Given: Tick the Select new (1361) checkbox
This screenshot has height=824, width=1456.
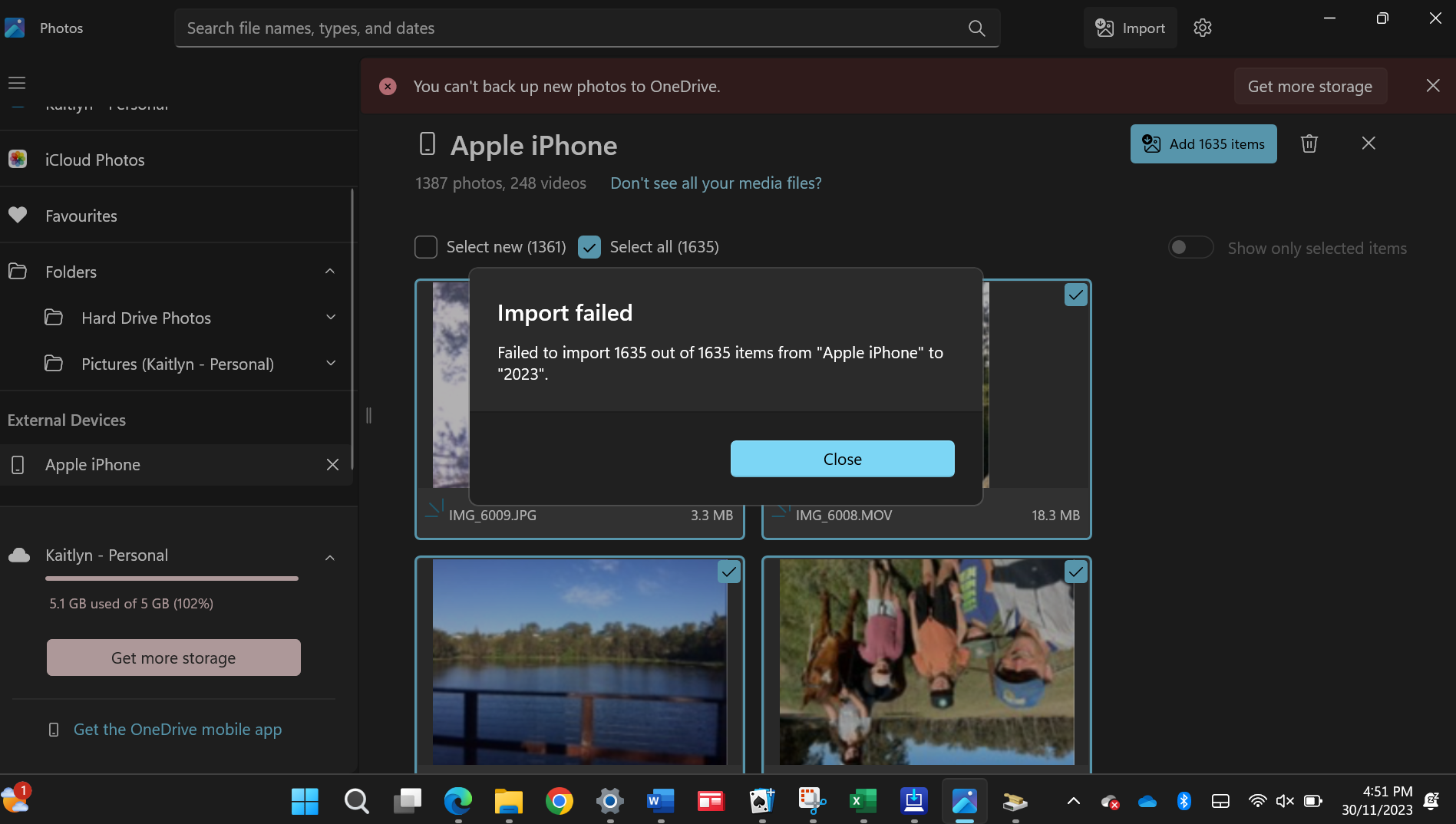Looking at the screenshot, I should coord(426,247).
